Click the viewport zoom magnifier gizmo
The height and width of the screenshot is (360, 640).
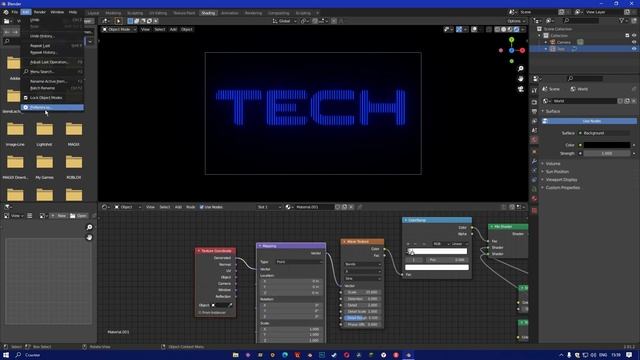[520, 69]
